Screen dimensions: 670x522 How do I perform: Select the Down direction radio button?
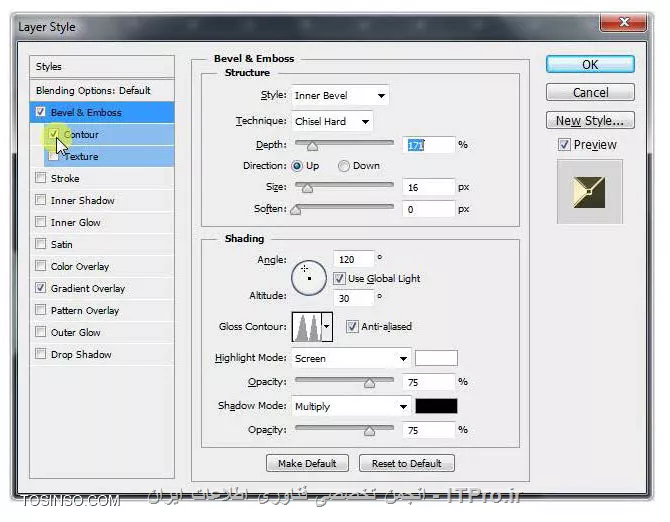(x=344, y=166)
